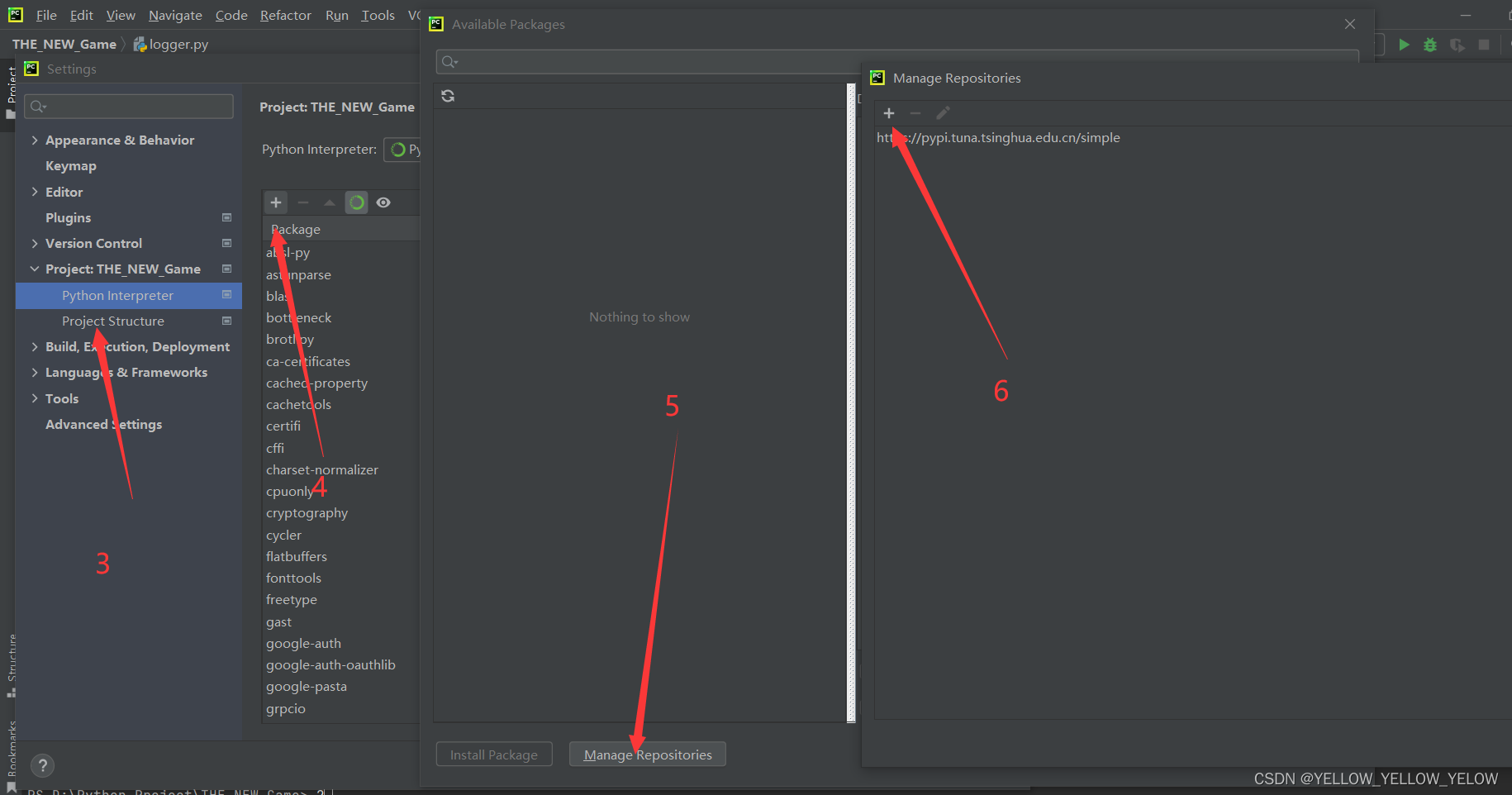This screenshot has width=1512, height=795.
Task: Open the Navigate menu
Action: [175, 15]
